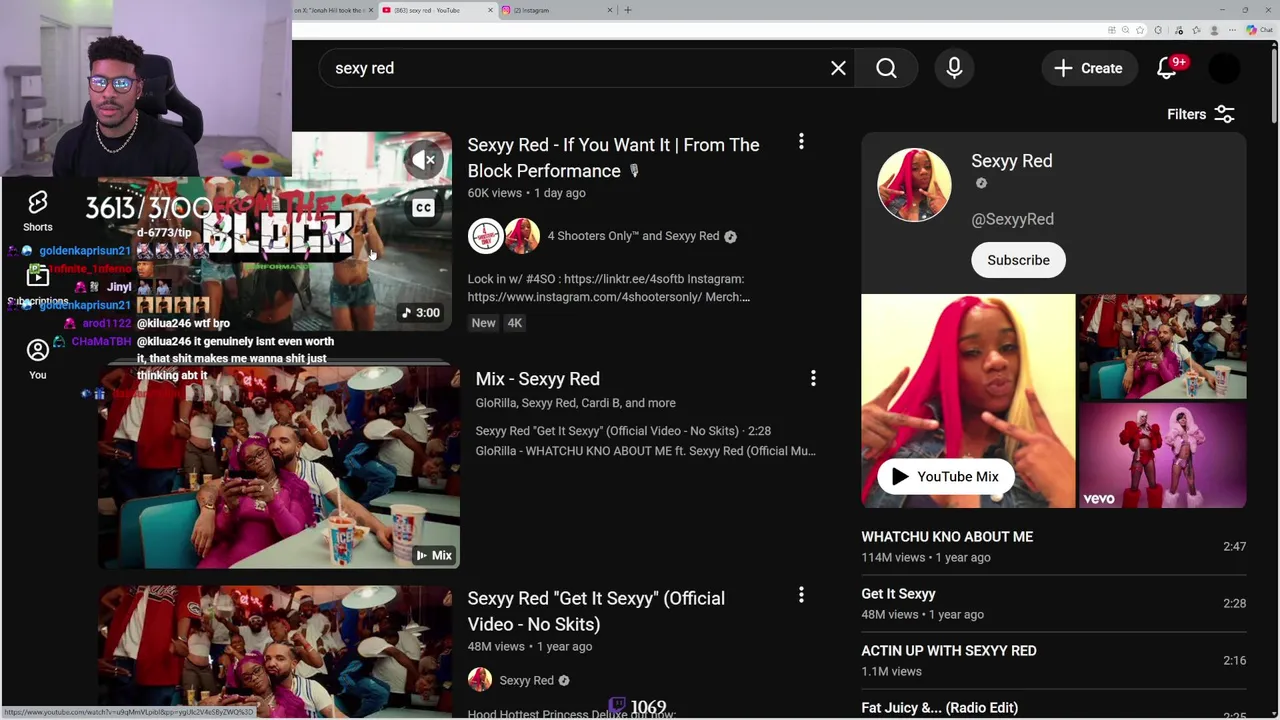Open Subscriptions in the sidebar
1280x720 pixels.
37,286
